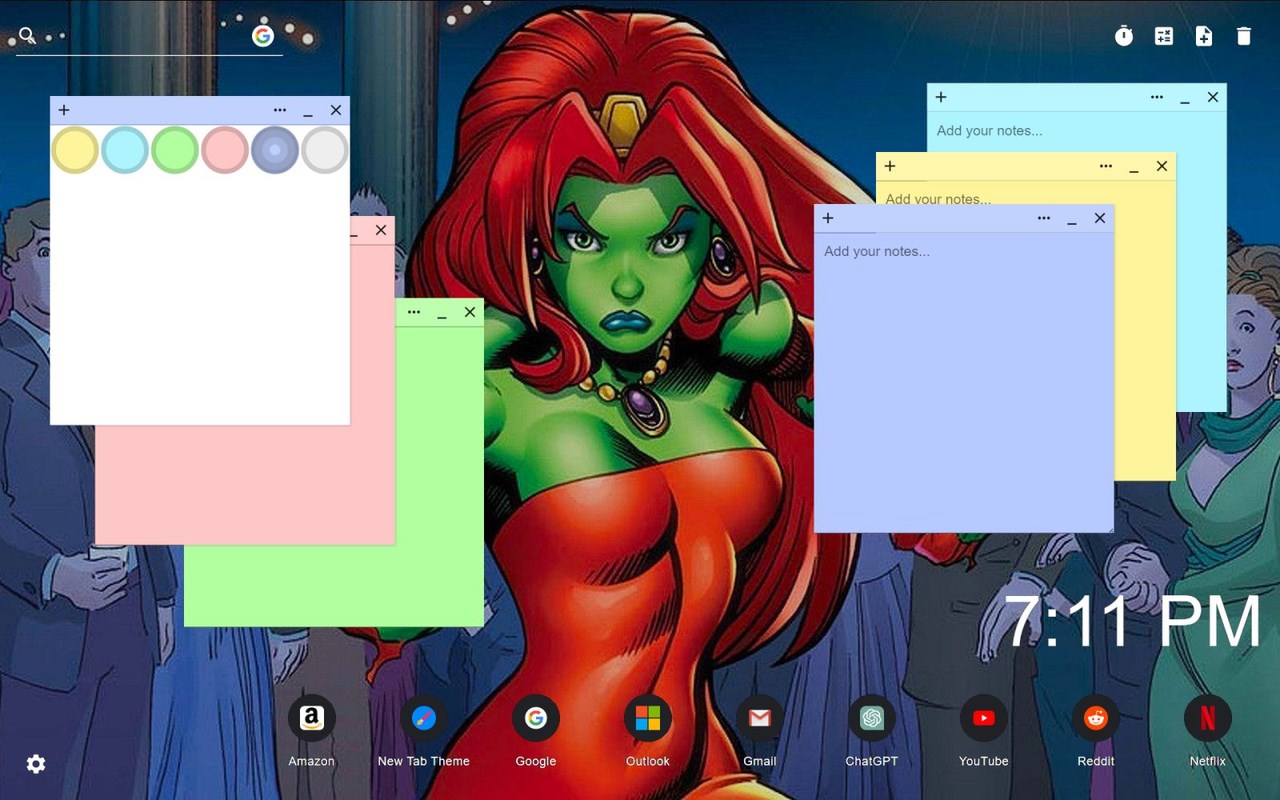Screen dimensions: 1280x800
Task: Pick the pink color swatch
Action: 225,150
